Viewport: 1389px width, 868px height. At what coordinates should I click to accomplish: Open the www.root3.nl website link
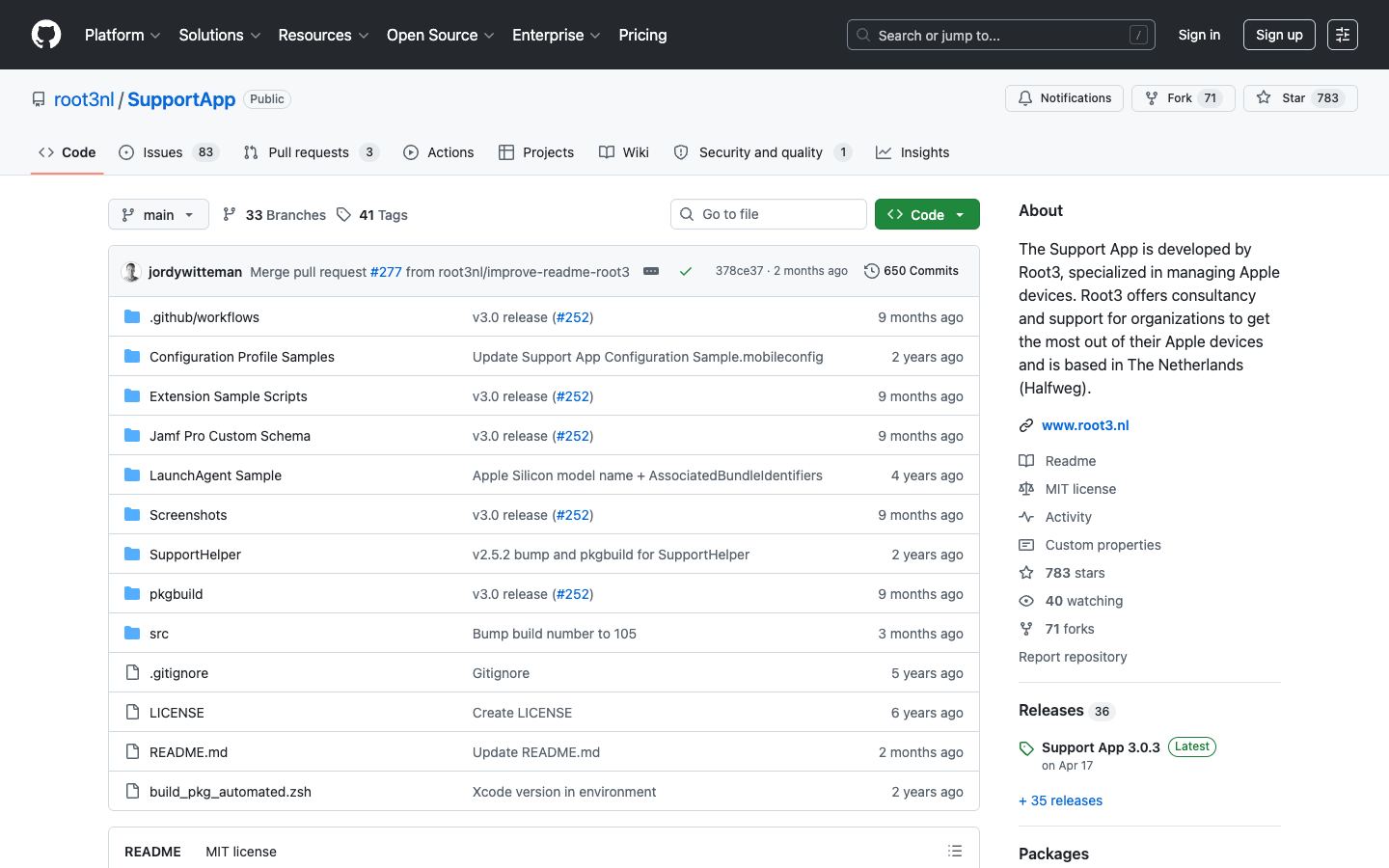point(1085,425)
